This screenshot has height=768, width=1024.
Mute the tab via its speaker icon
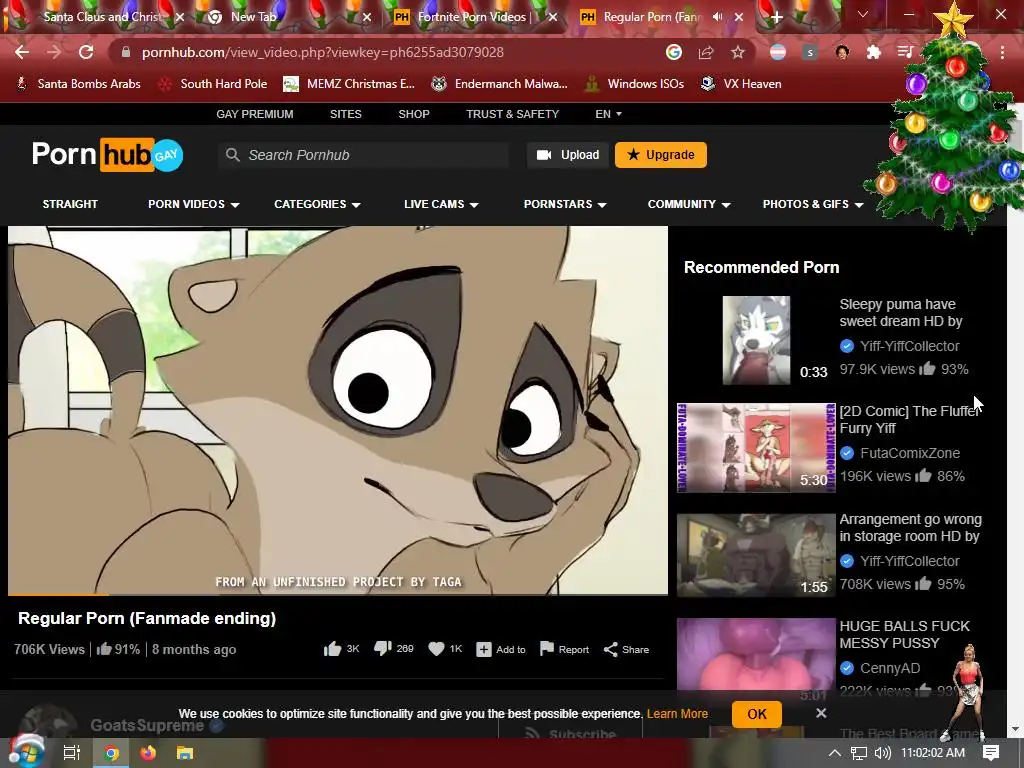718,17
